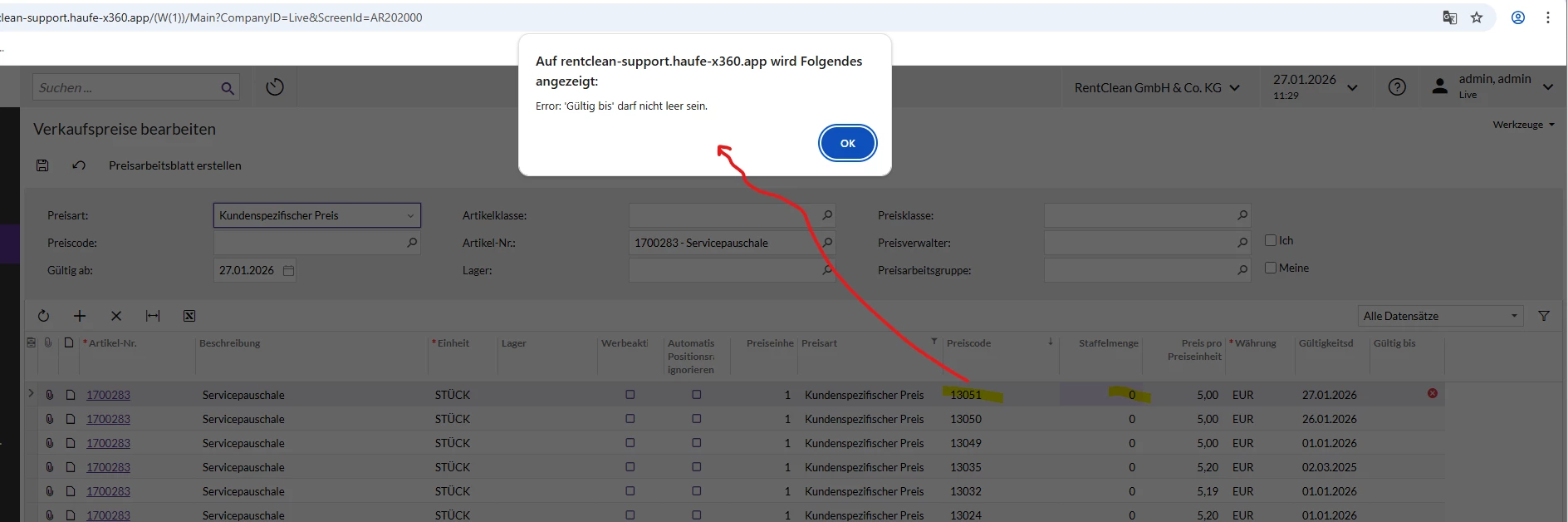Click red error icon on row 13051

[1433, 393]
